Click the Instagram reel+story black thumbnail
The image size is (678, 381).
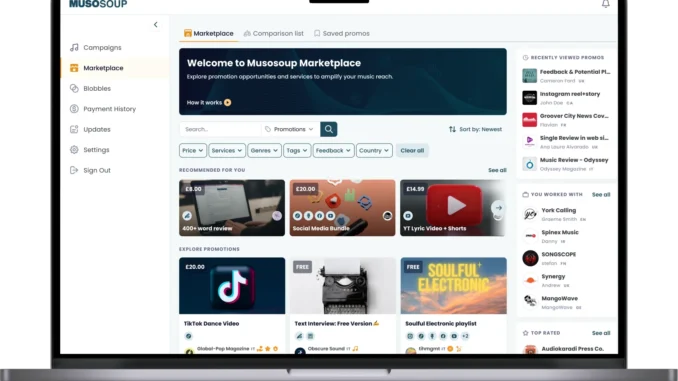coord(529,98)
